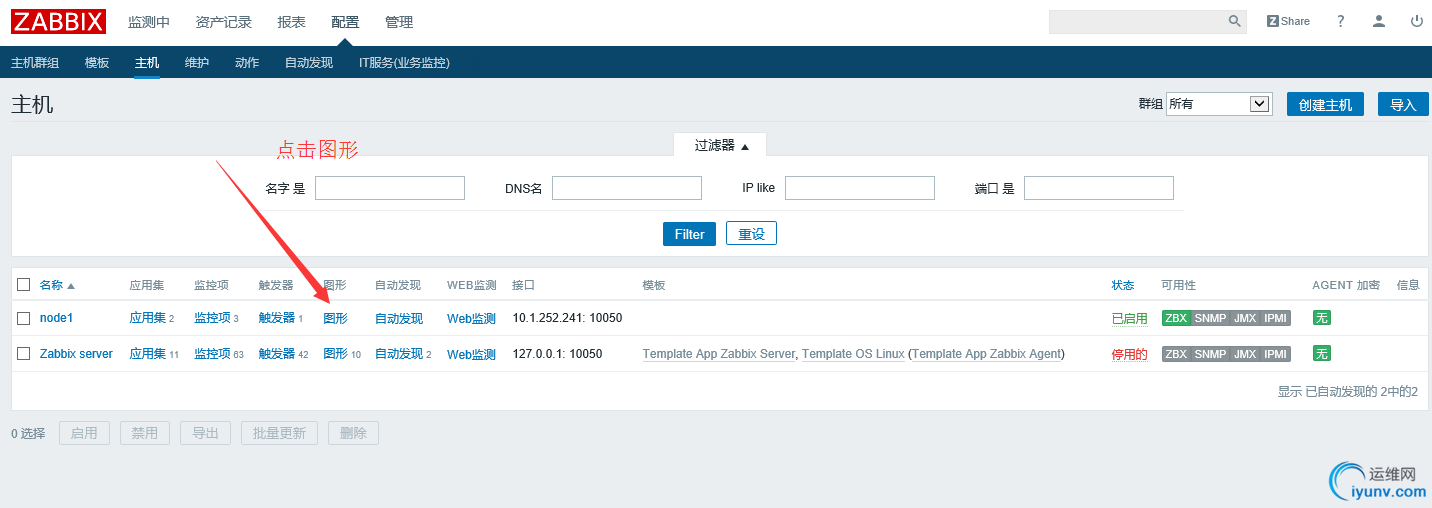
Task: Toggle Zabbix server 停用的 status link
Action: click(1130, 354)
